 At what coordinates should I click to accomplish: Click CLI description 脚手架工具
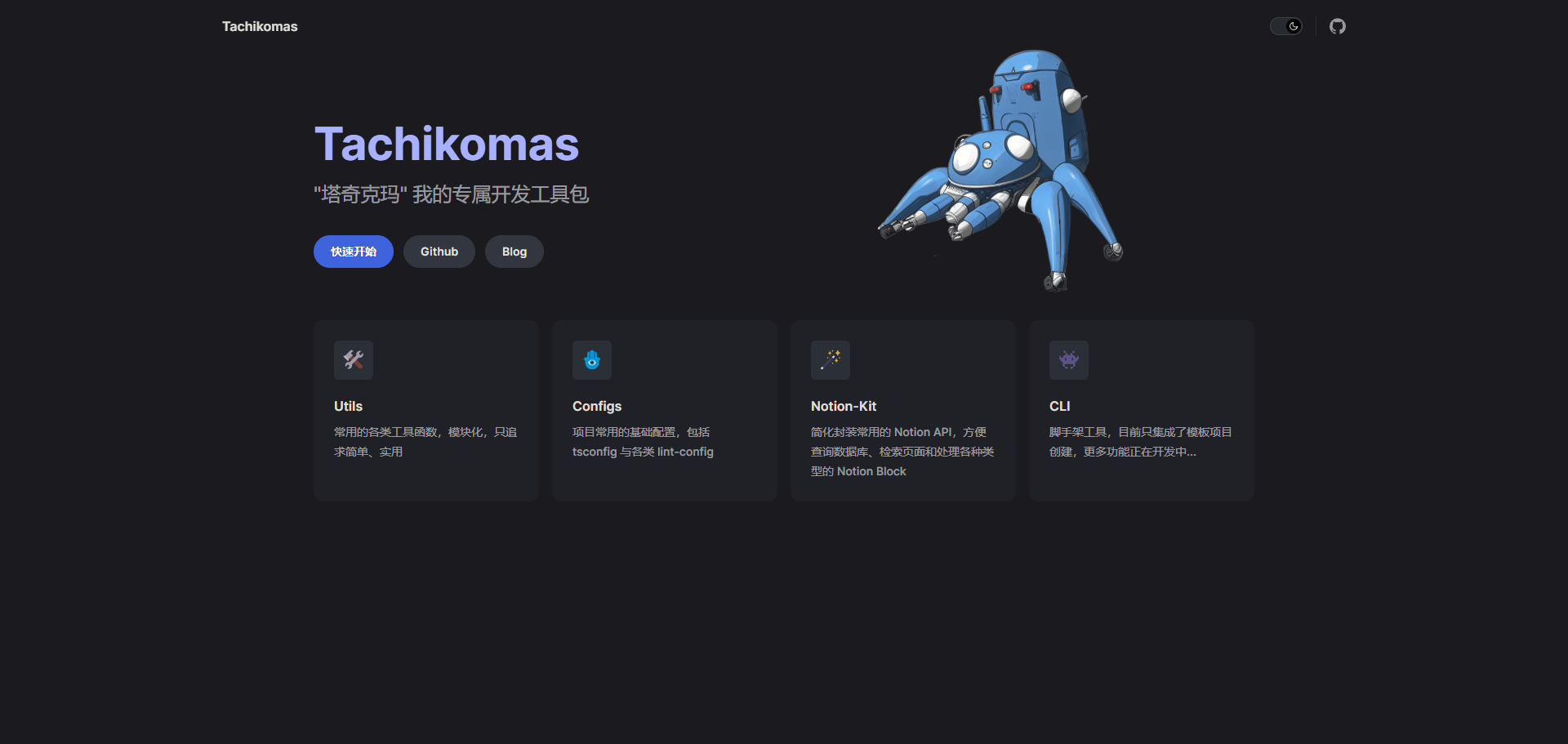[x=1141, y=442]
